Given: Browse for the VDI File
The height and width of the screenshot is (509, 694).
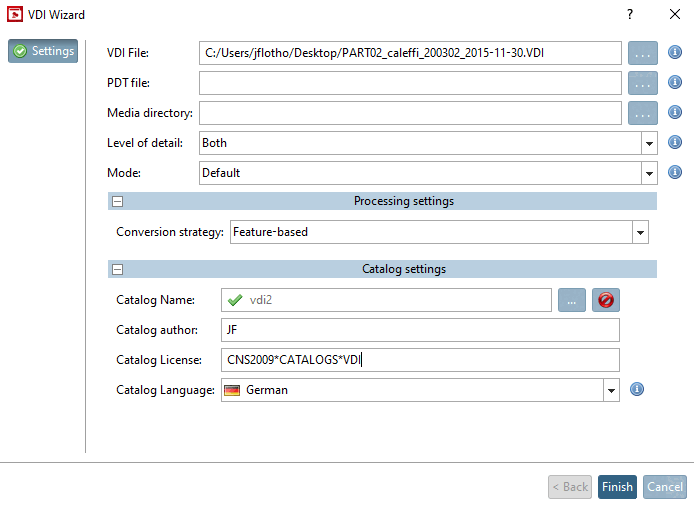Looking at the screenshot, I should (x=642, y=53).
